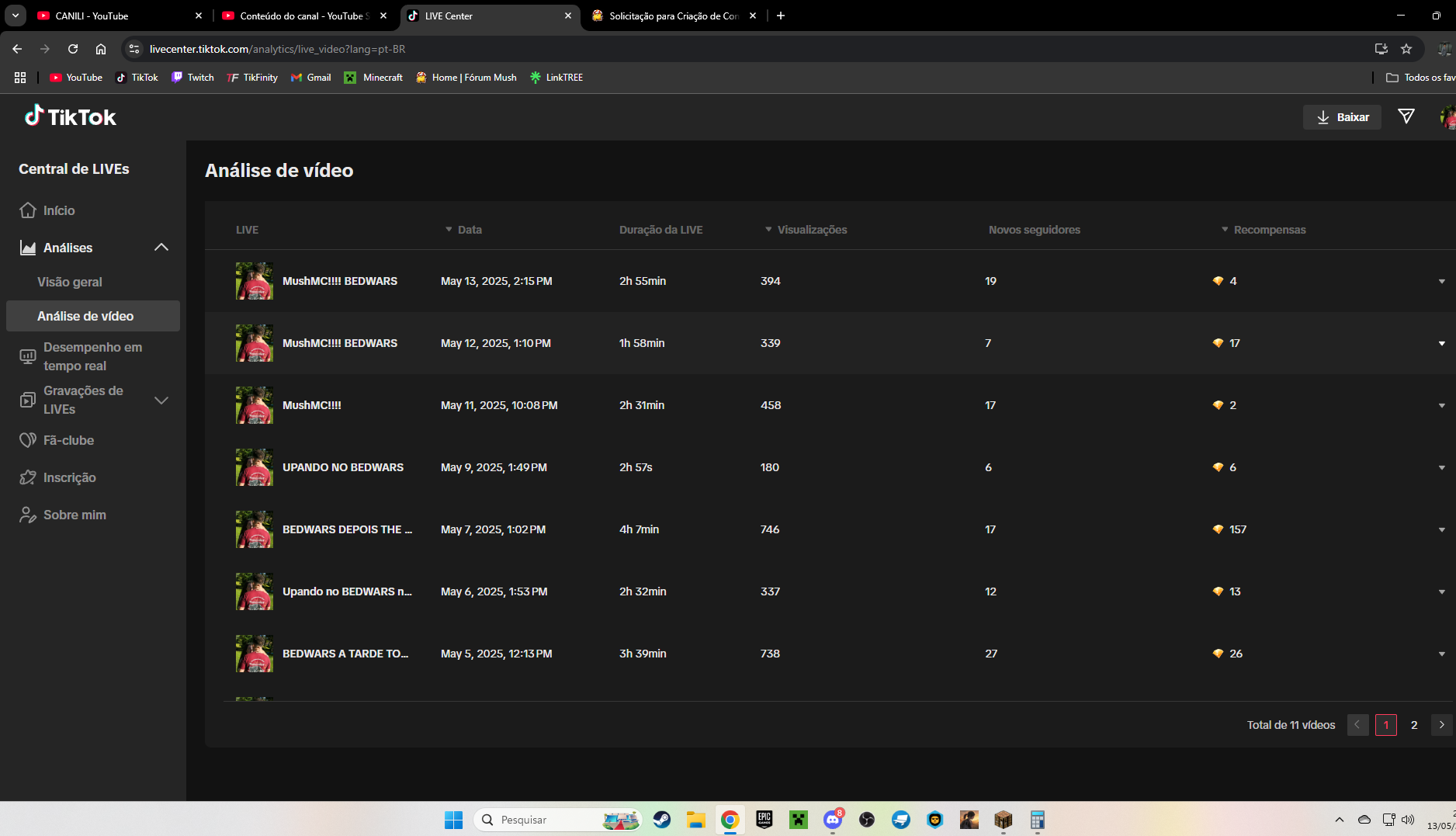The width and height of the screenshot is (1456, 836).
Task: Sort table by Visualizações column
Action: pos(806,230)
